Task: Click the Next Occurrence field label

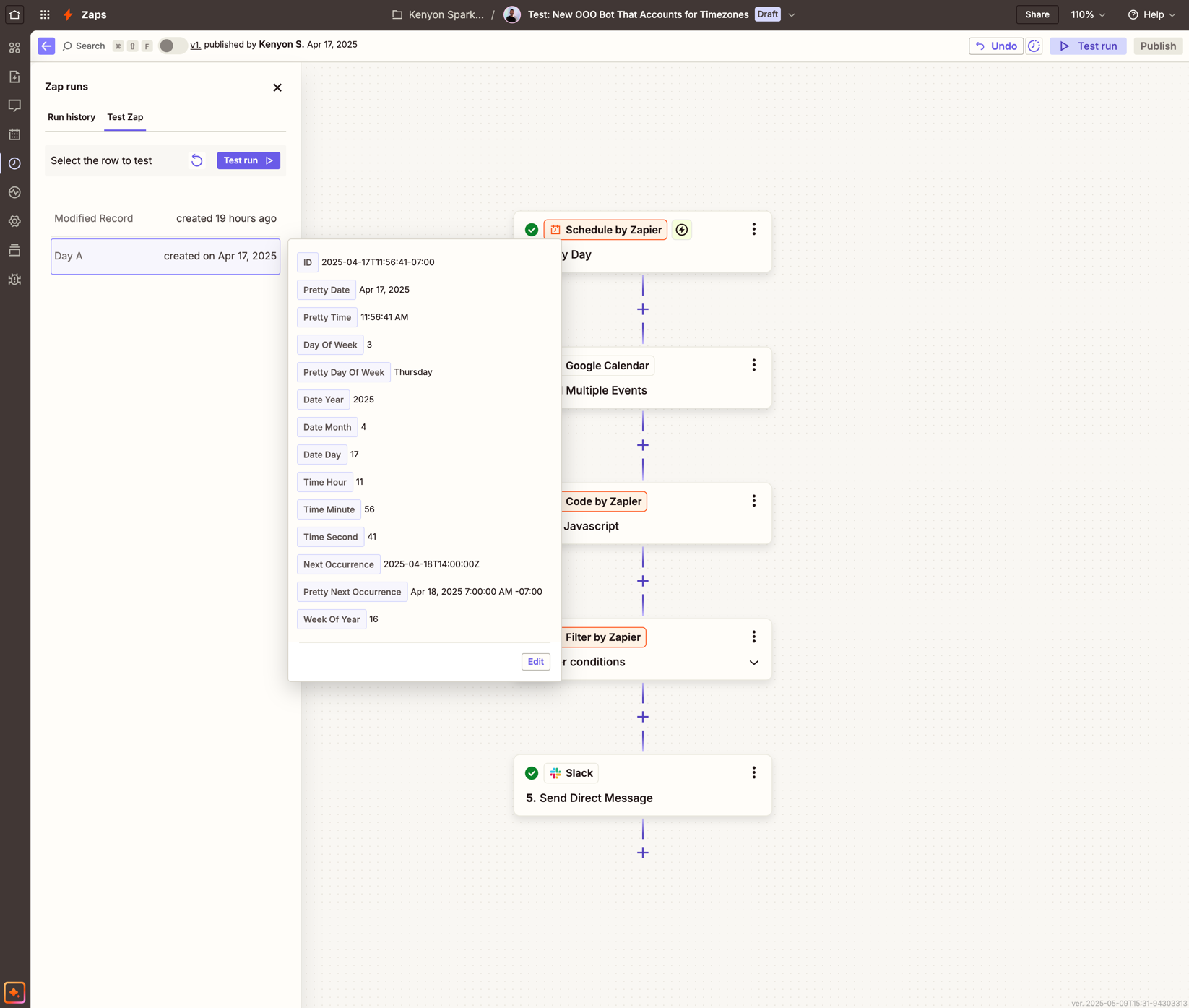Action: coord(338,564)
